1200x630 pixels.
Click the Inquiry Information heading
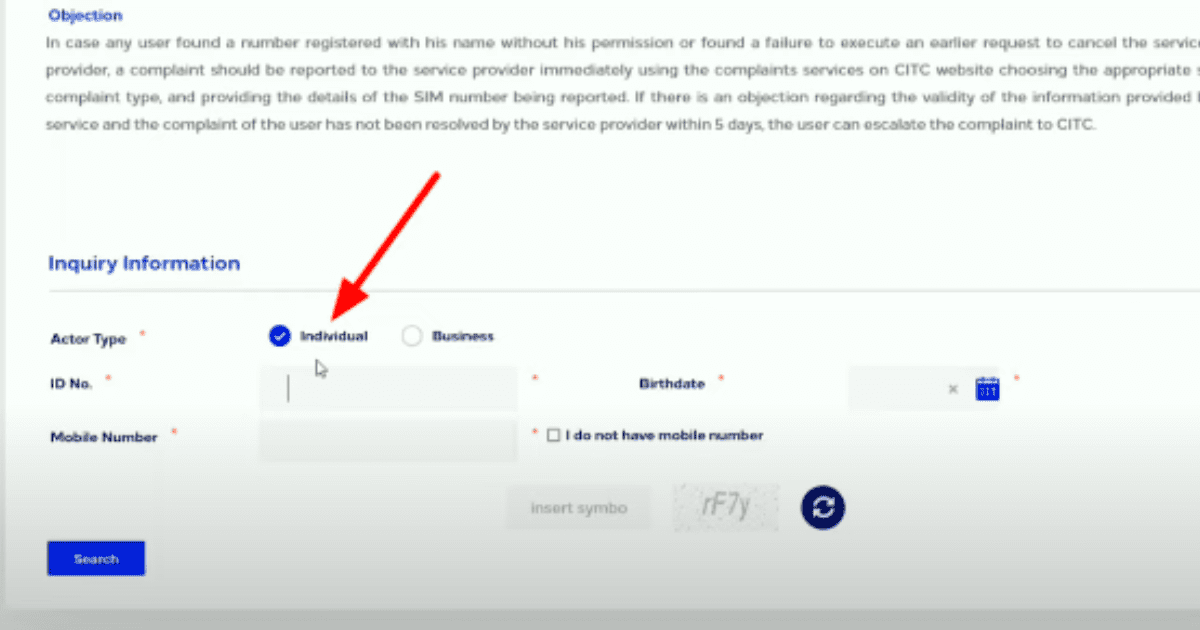[143, 263]
